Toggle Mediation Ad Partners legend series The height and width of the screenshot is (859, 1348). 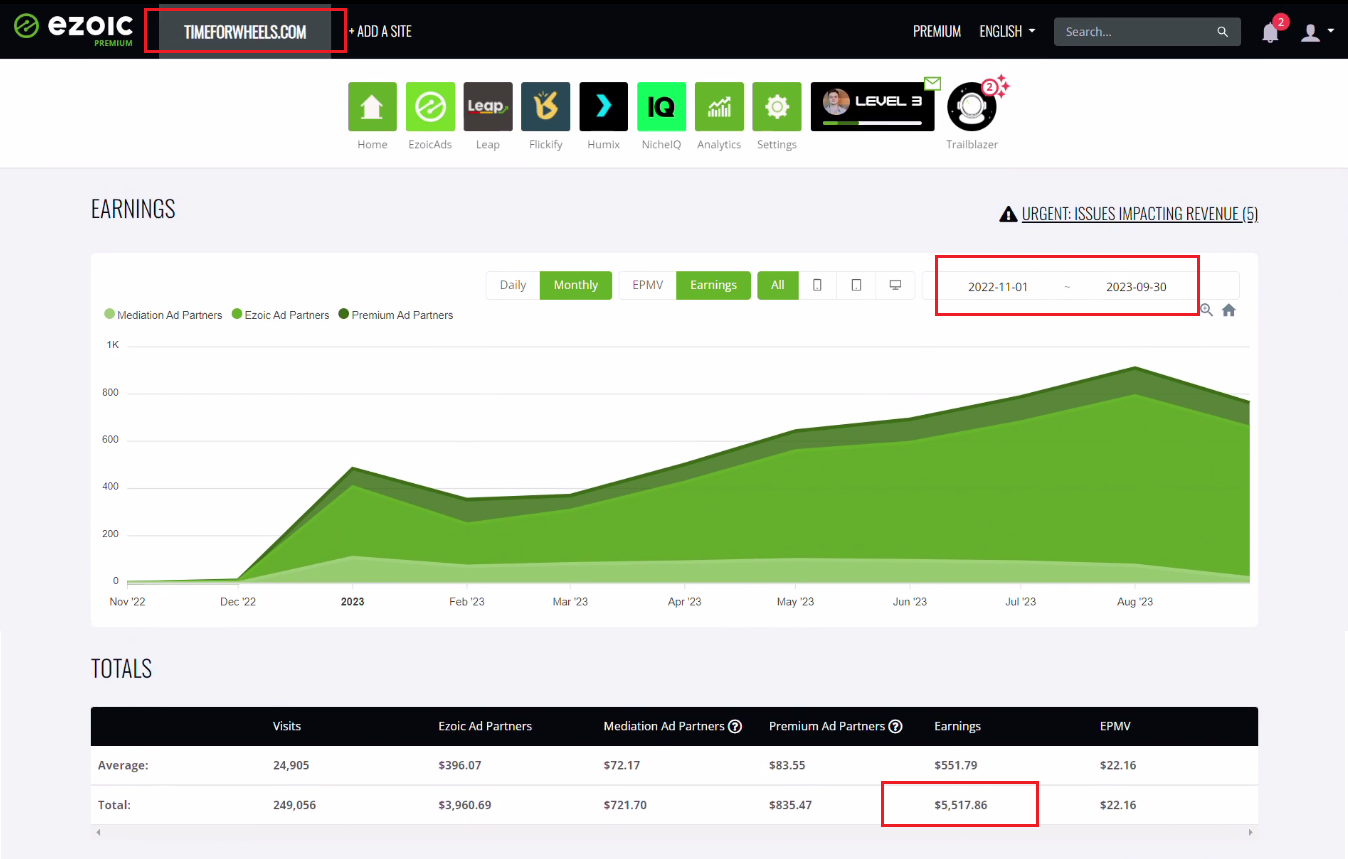(163, 315)
